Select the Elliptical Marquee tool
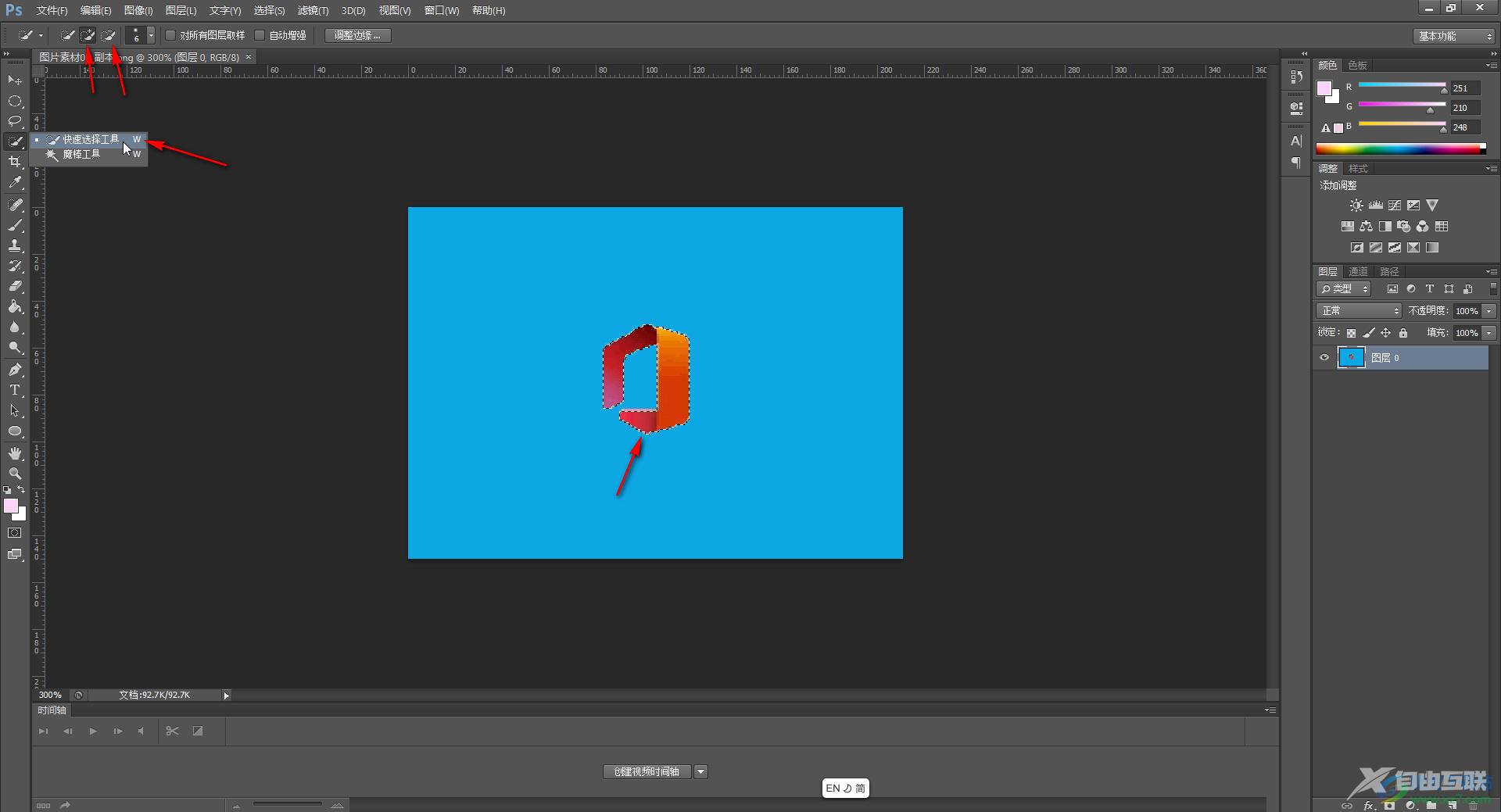 tap(15, 101)
